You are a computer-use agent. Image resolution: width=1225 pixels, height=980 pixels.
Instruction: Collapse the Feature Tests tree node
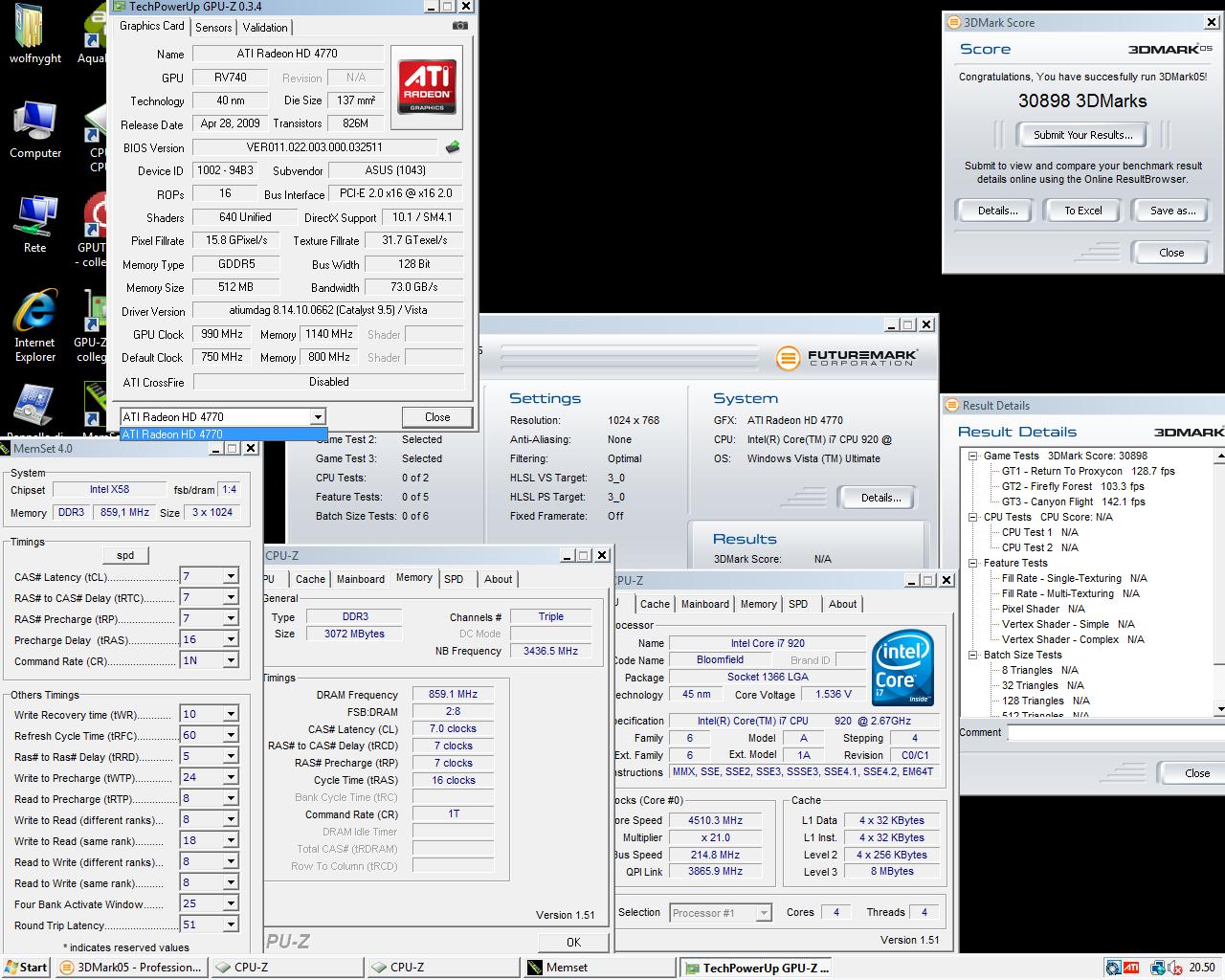tap(973, 563)
